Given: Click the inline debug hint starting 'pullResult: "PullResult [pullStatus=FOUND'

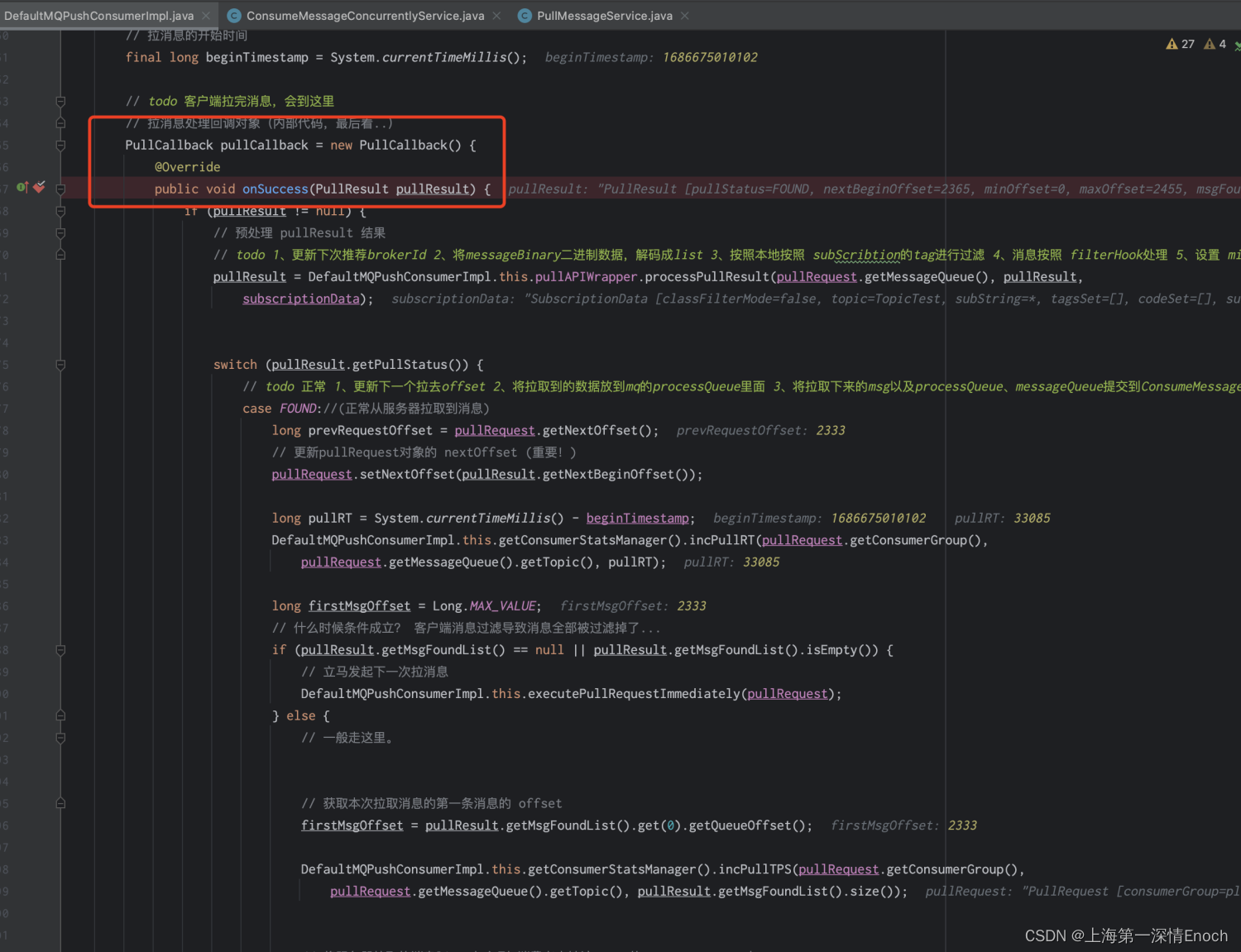Looking at the screenshot, I should coord(874,189).
